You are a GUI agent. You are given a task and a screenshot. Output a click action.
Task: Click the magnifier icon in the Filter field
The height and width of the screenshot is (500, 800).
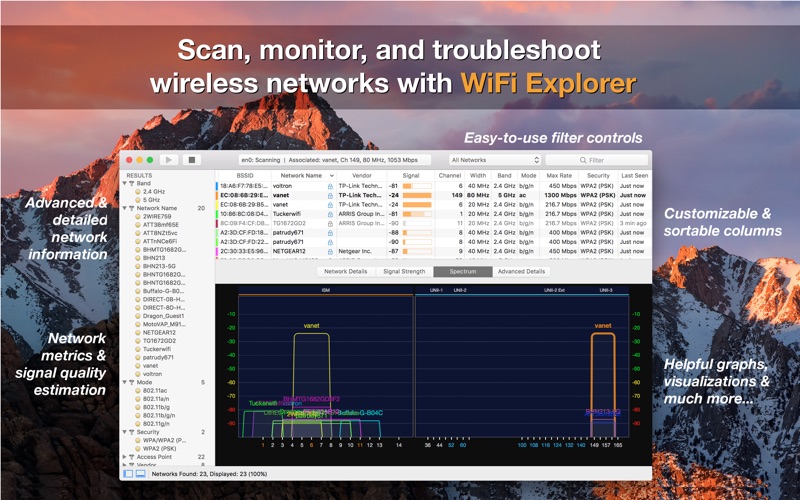(583, 160)
